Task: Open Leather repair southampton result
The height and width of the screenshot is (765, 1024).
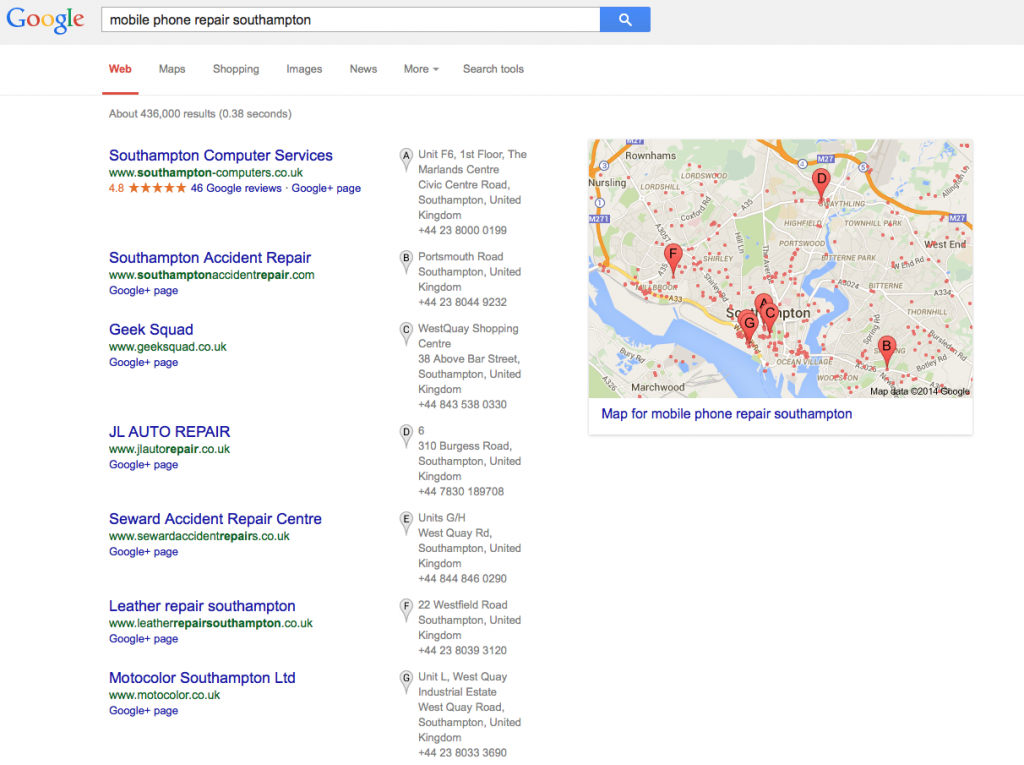Action: coord(202,606)
